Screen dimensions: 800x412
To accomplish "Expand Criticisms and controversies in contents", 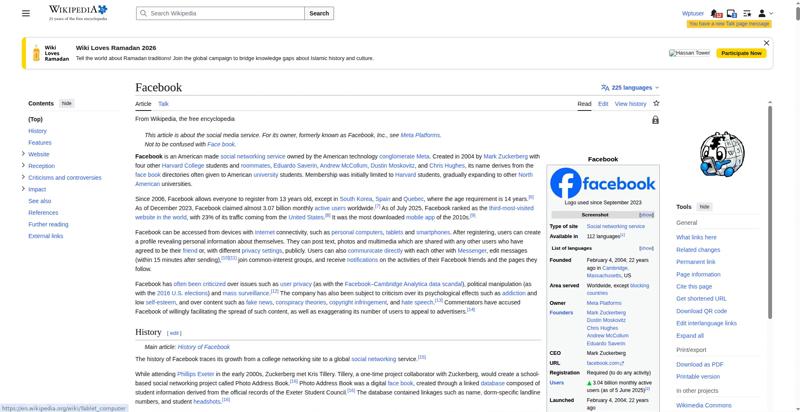I will 23,177.
